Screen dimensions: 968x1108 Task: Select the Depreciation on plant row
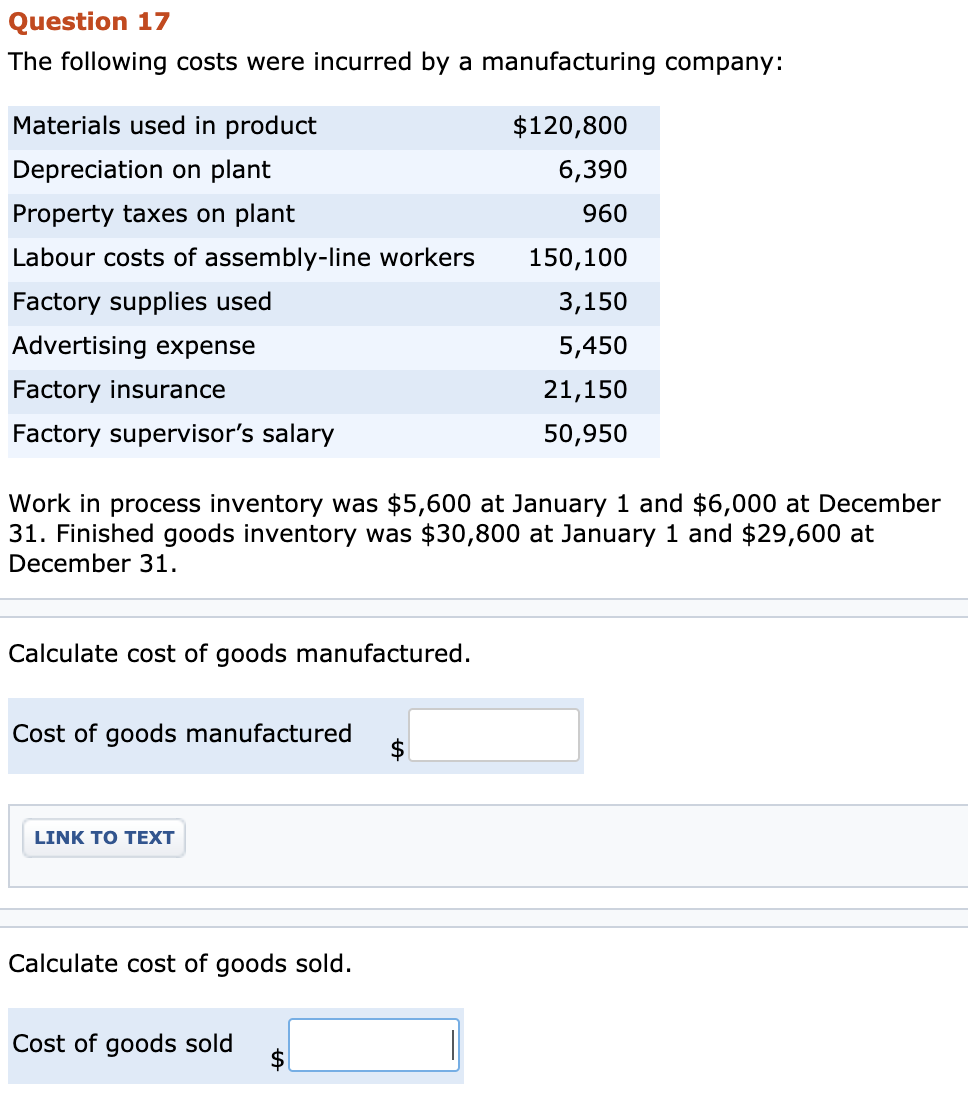(140, 170)
